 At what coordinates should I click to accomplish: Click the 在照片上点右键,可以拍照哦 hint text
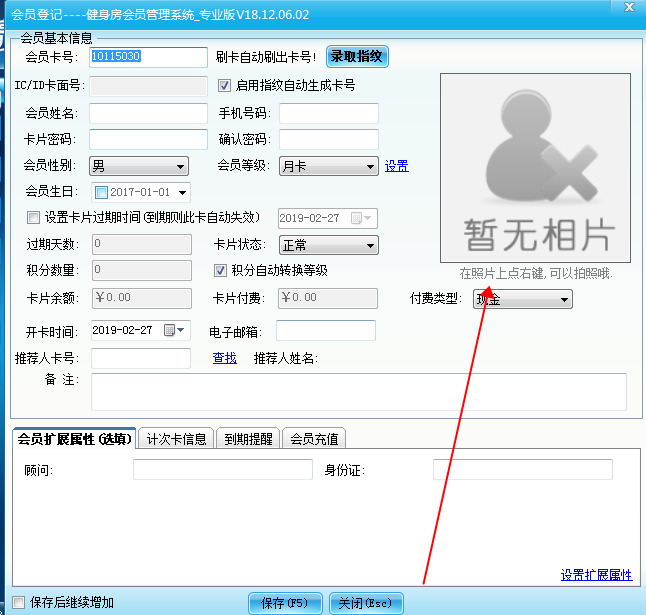point(536,273)
